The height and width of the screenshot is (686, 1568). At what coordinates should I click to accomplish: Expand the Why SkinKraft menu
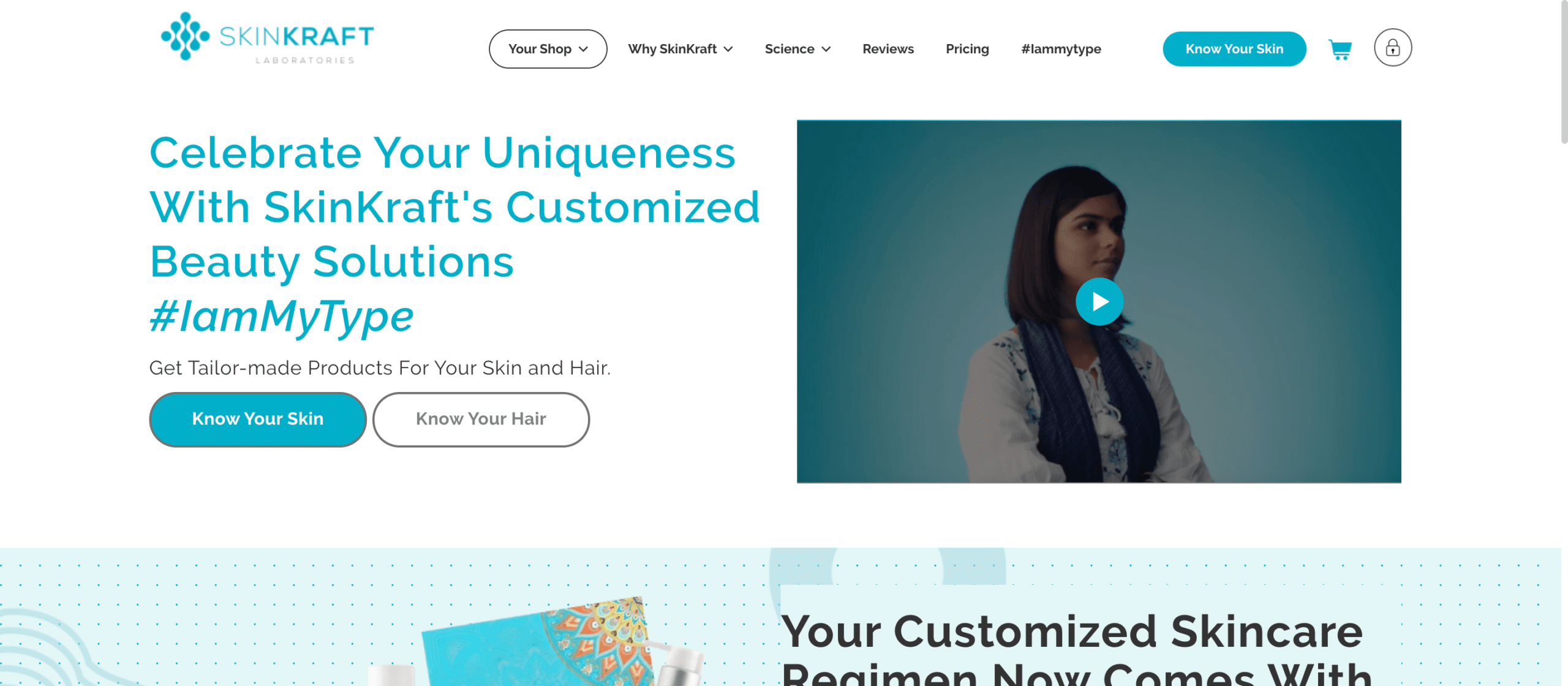pos(680,49)
